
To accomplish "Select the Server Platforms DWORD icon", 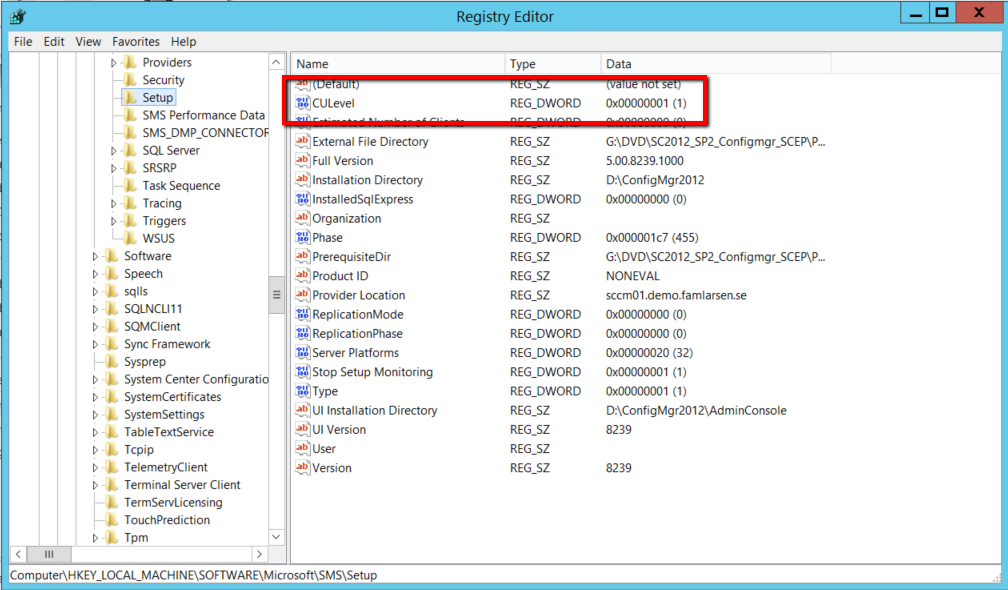I will [303, 353].
